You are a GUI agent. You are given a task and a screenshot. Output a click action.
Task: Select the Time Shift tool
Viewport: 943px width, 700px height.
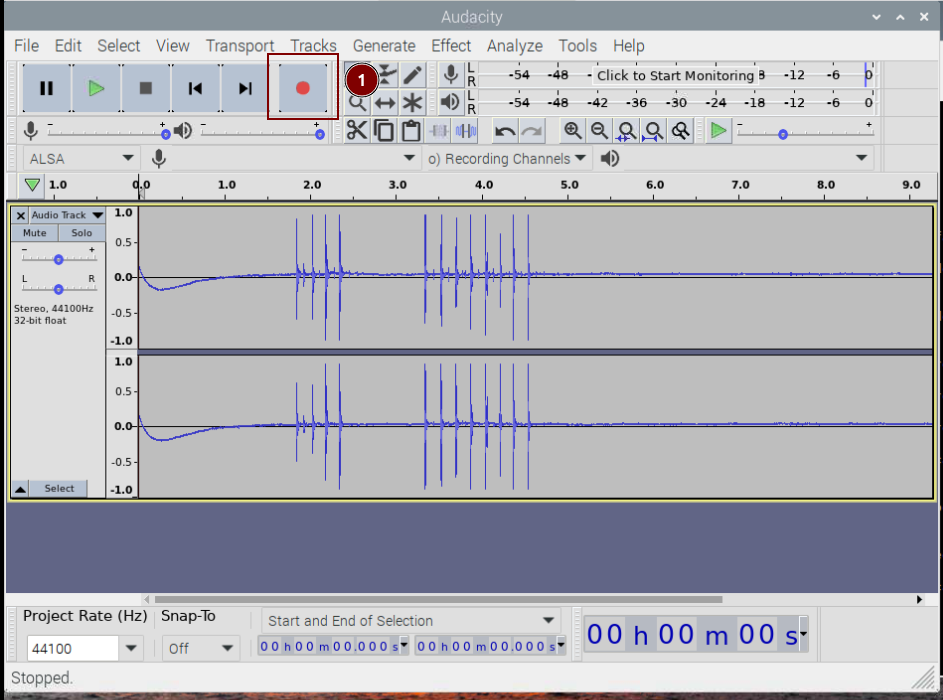[x=385, y=103]
